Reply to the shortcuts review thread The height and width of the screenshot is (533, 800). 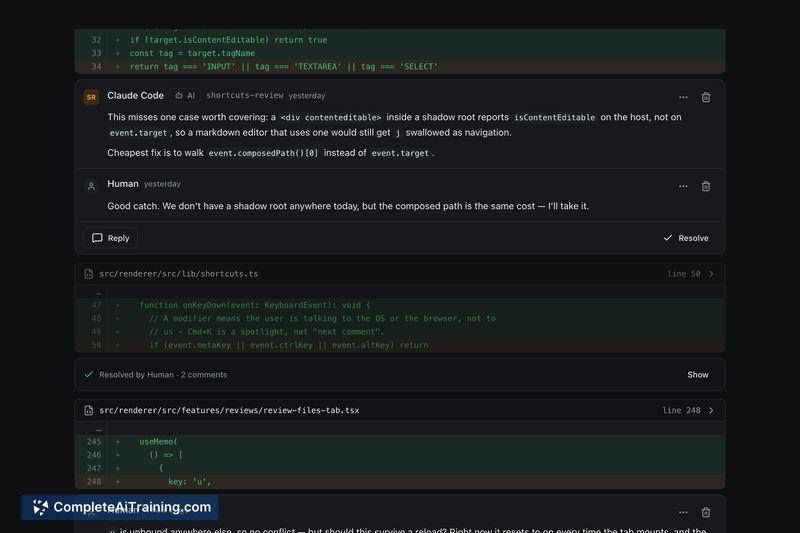[x=111, y=238]
